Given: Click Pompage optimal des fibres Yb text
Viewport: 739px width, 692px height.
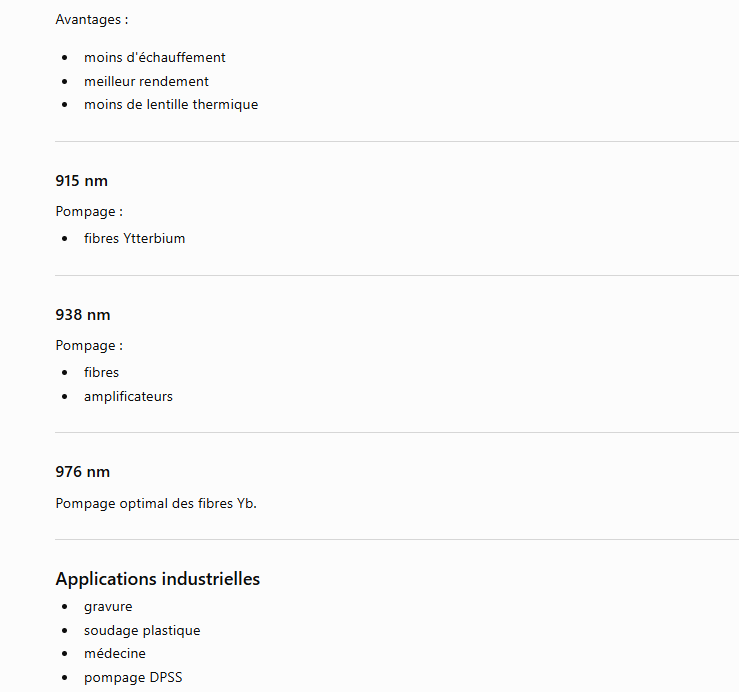Looking at the screenshot, I should (x=156, y=503).
